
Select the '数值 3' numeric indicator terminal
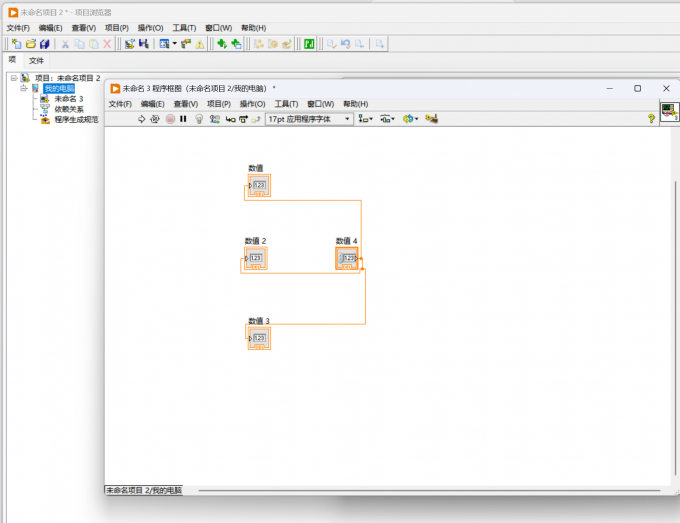coord(259,338)
